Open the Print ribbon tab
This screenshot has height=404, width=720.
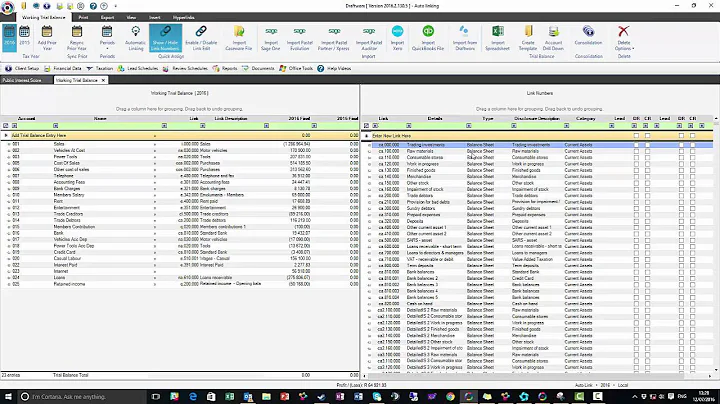83,17
